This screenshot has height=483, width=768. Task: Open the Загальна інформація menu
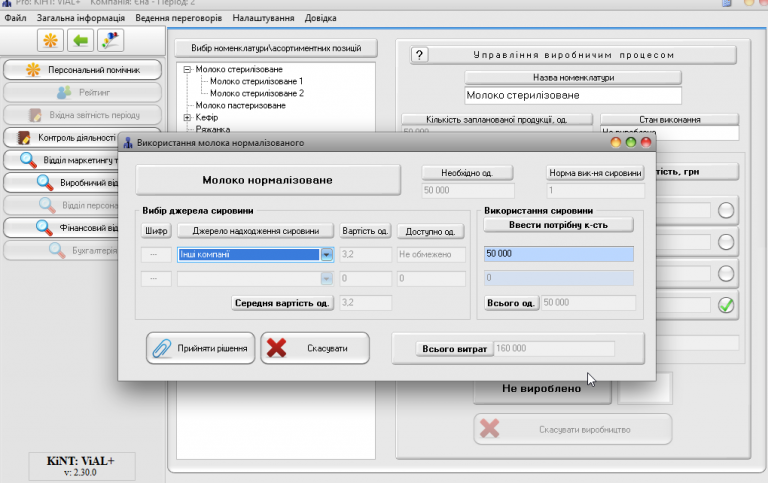(x=81, y=18)
